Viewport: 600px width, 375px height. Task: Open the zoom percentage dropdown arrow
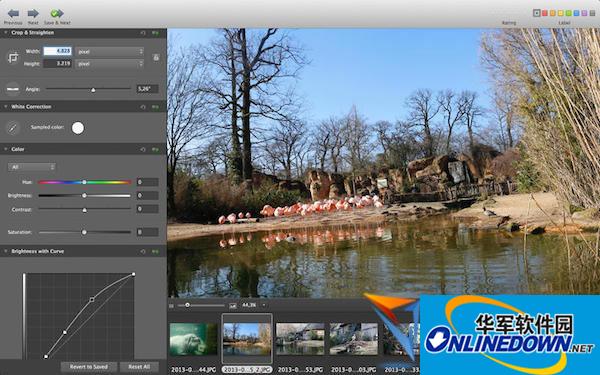click(x=263, y=305)
